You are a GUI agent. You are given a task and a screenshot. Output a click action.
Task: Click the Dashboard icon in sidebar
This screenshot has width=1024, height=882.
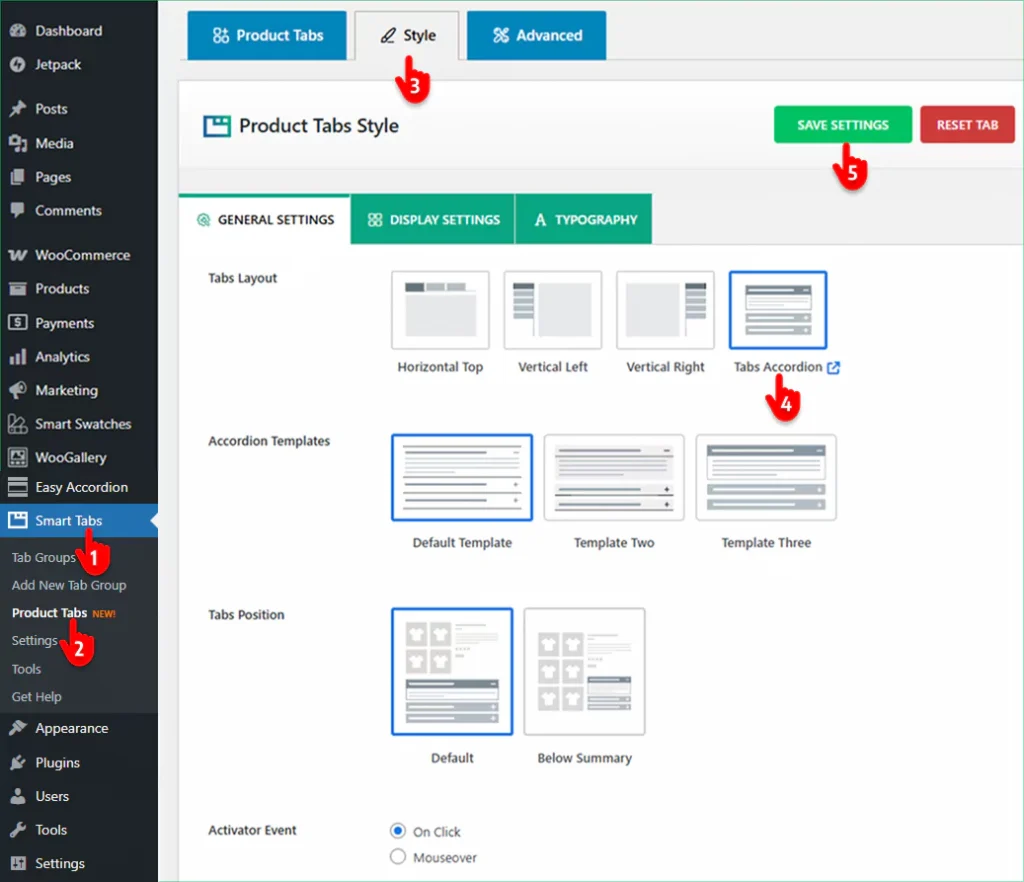[18, 31]
